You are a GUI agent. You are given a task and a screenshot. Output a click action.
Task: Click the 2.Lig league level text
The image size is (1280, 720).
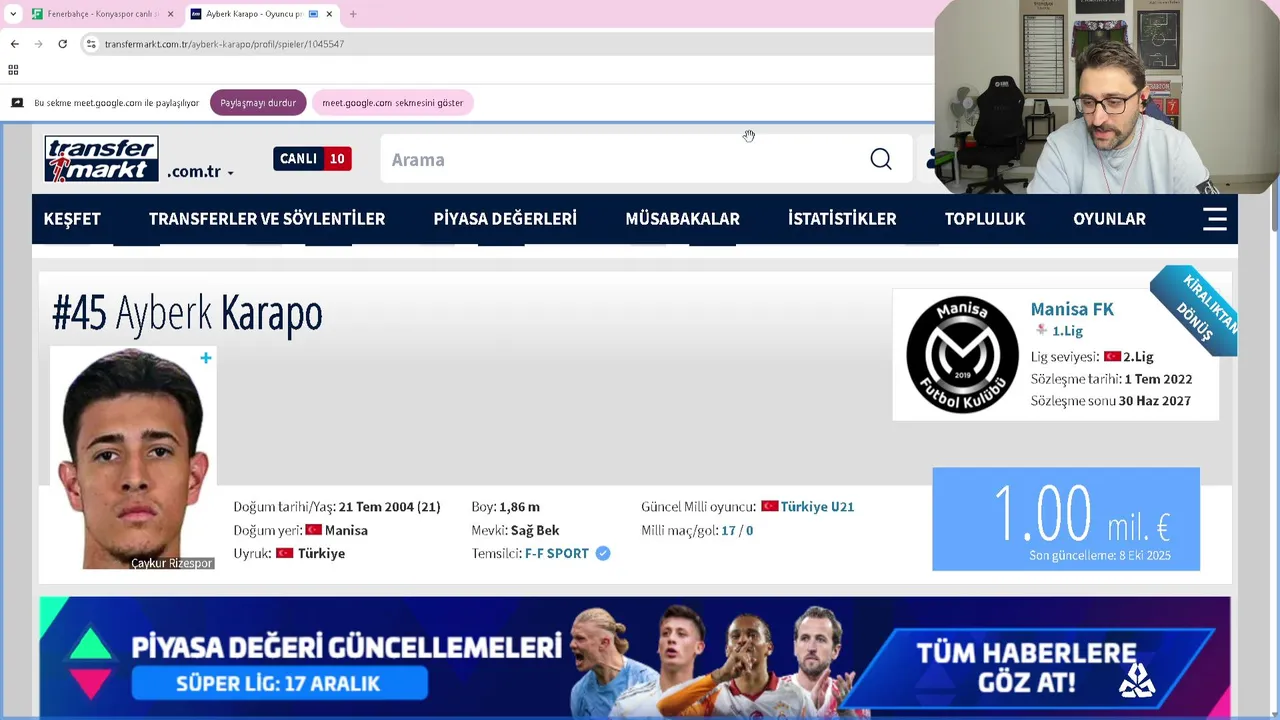(1138, 357)
